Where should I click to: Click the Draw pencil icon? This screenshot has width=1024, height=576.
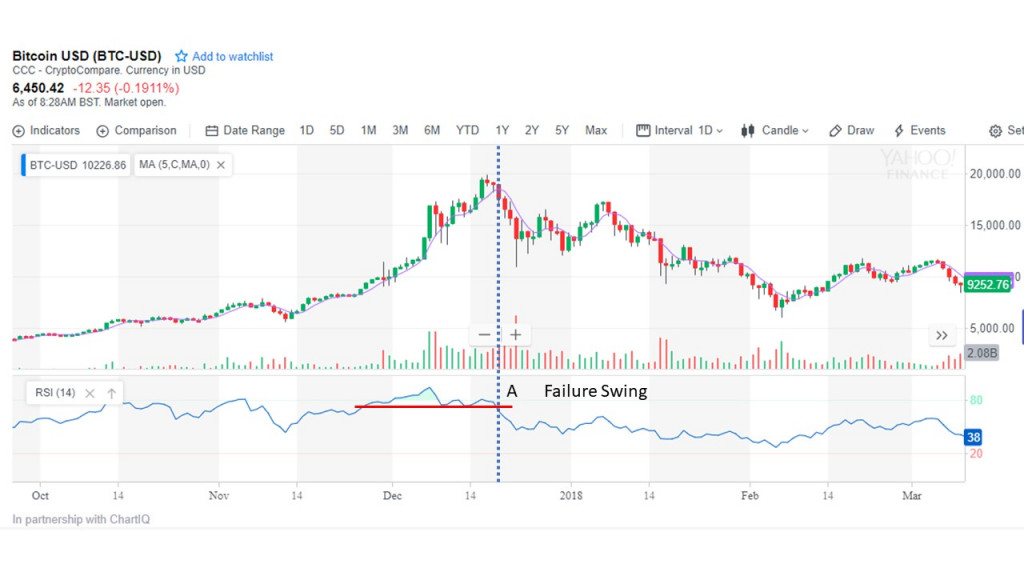[835, 131]
